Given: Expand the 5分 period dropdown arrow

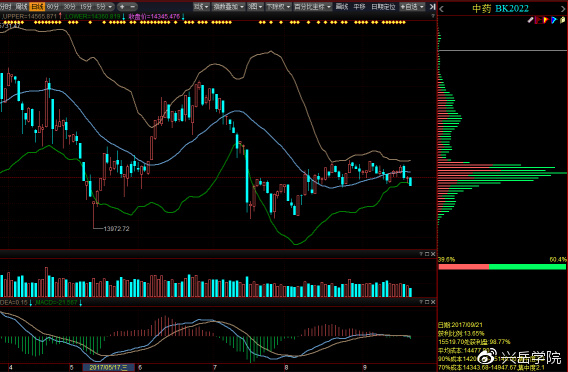Looking at the screenshot, I should (x=110, y=7).
